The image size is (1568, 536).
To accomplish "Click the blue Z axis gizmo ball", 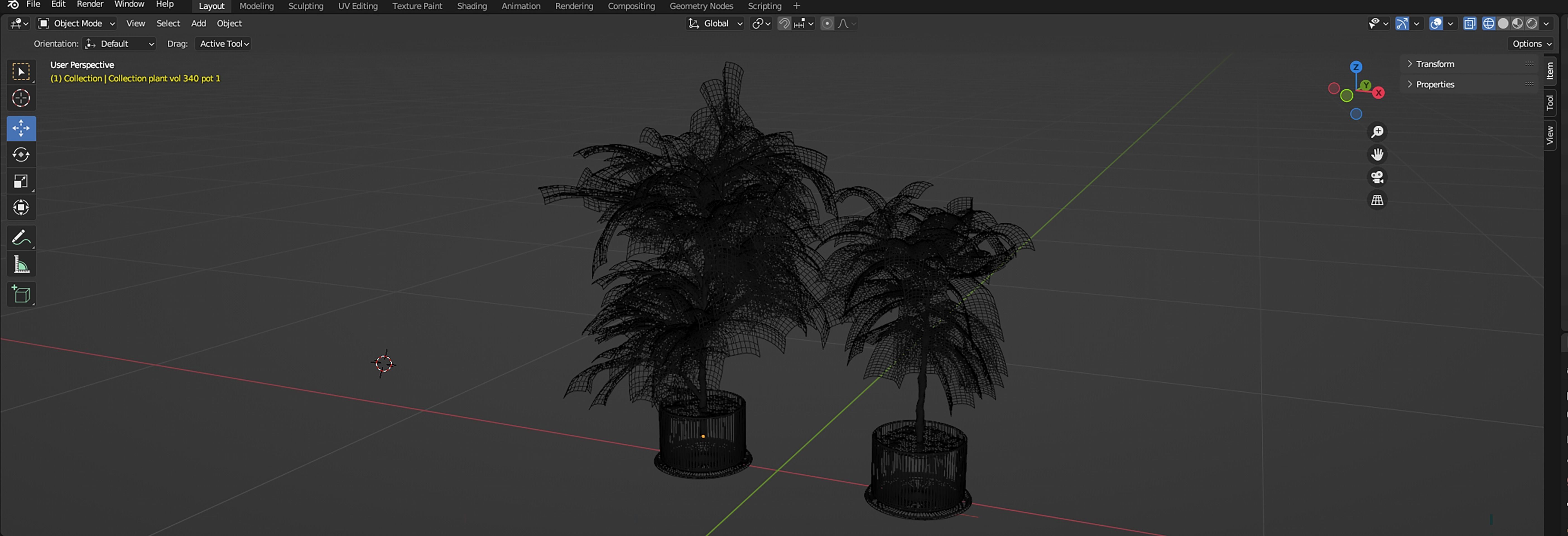I will (1356, 66).
